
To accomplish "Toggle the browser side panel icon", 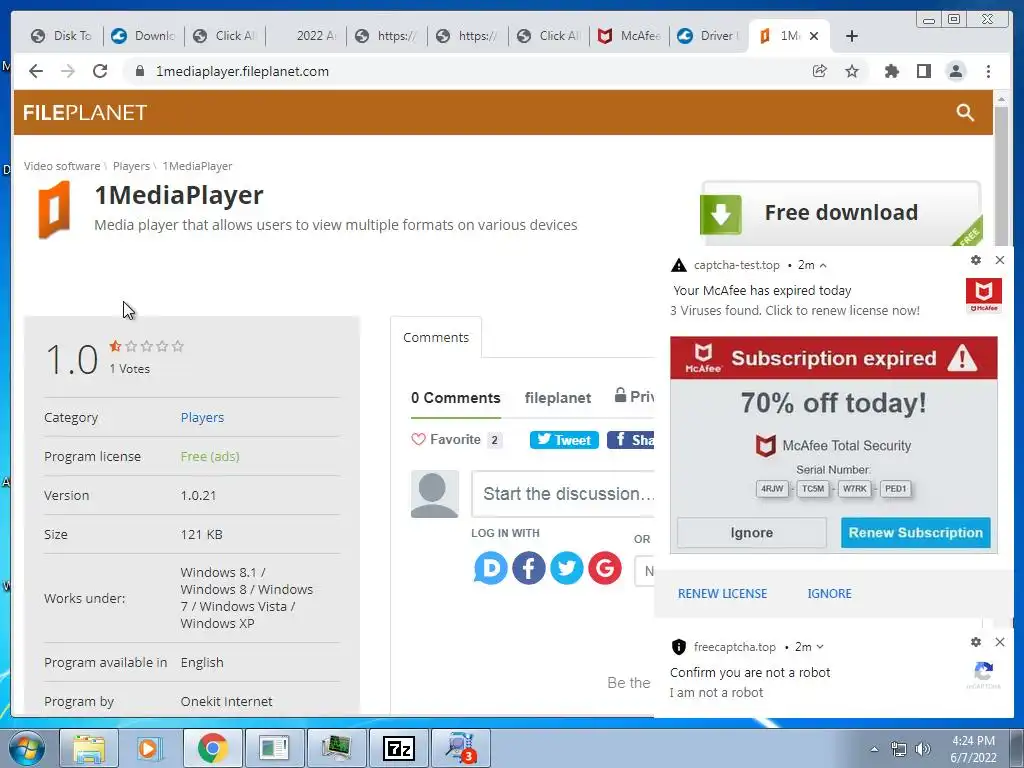I will [923, 71].
